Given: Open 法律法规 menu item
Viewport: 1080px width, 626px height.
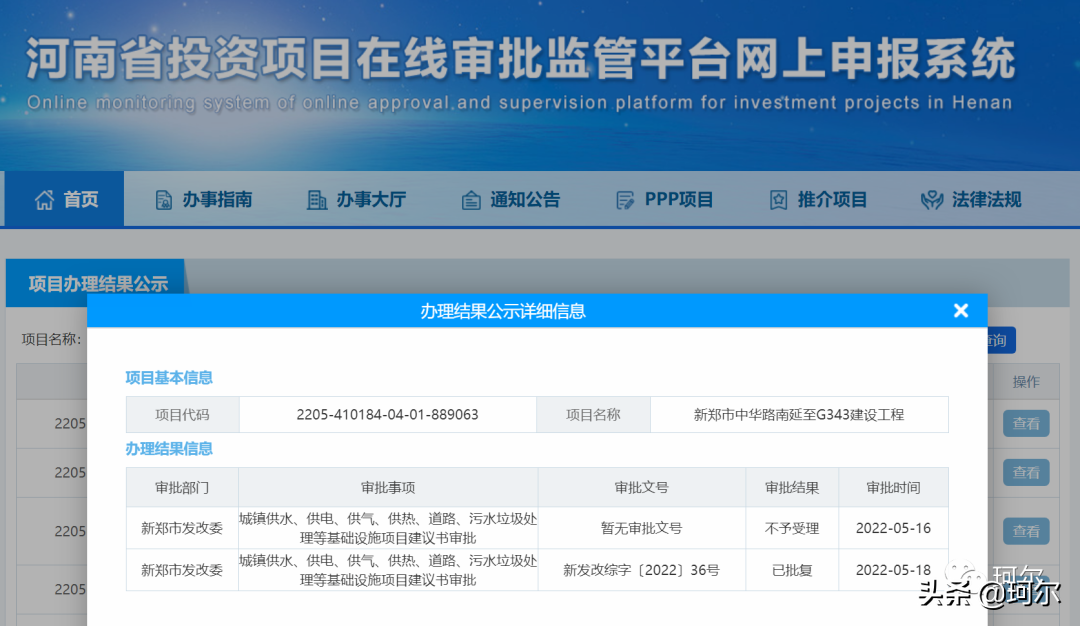Looking at the screenshot, I should [x=971, y=200].
